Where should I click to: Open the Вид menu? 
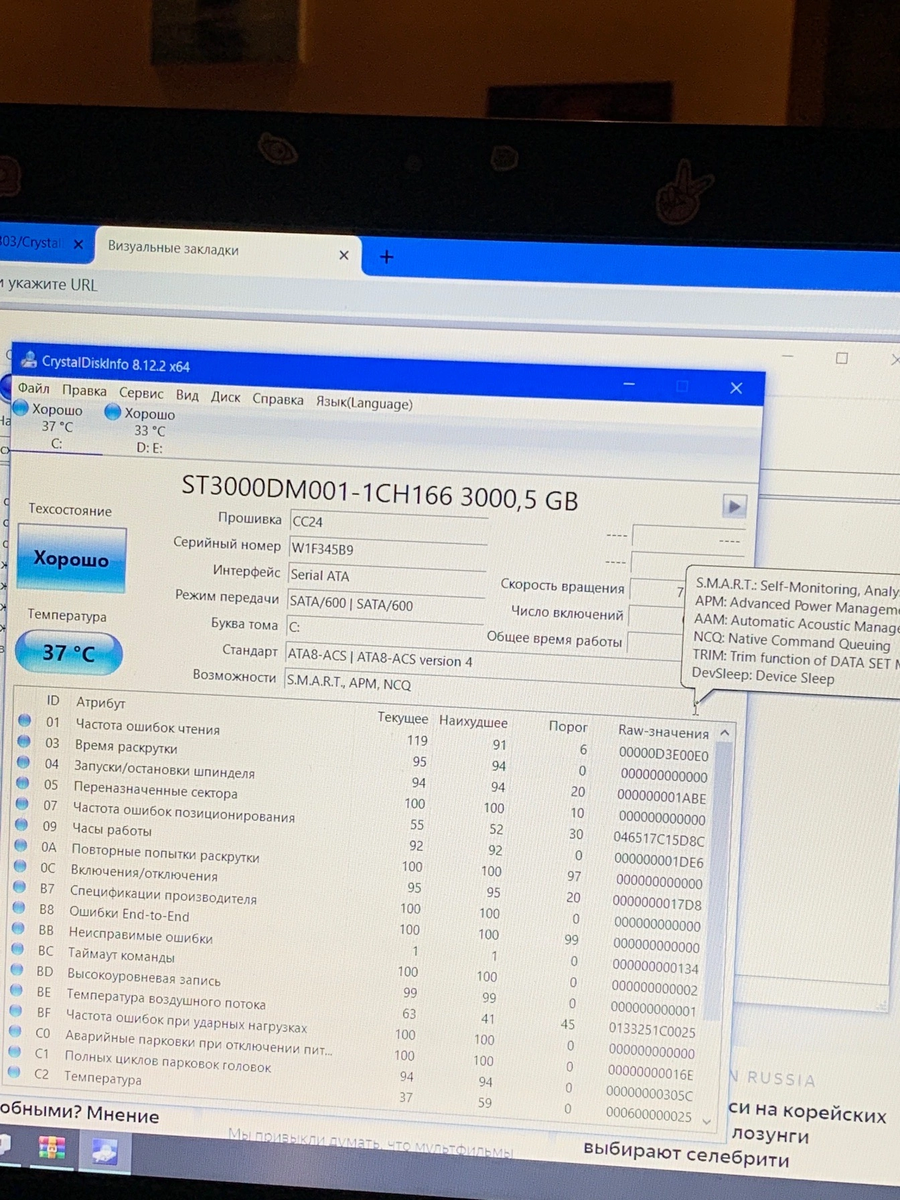click(187, 396)
